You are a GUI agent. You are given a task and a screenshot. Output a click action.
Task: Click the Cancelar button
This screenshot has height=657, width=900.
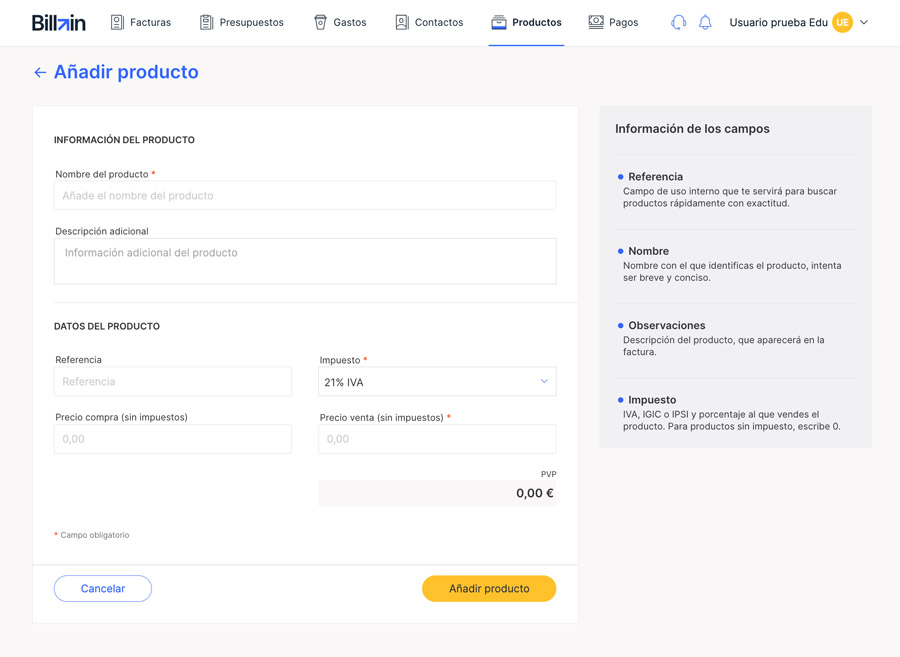pos(103,589)
